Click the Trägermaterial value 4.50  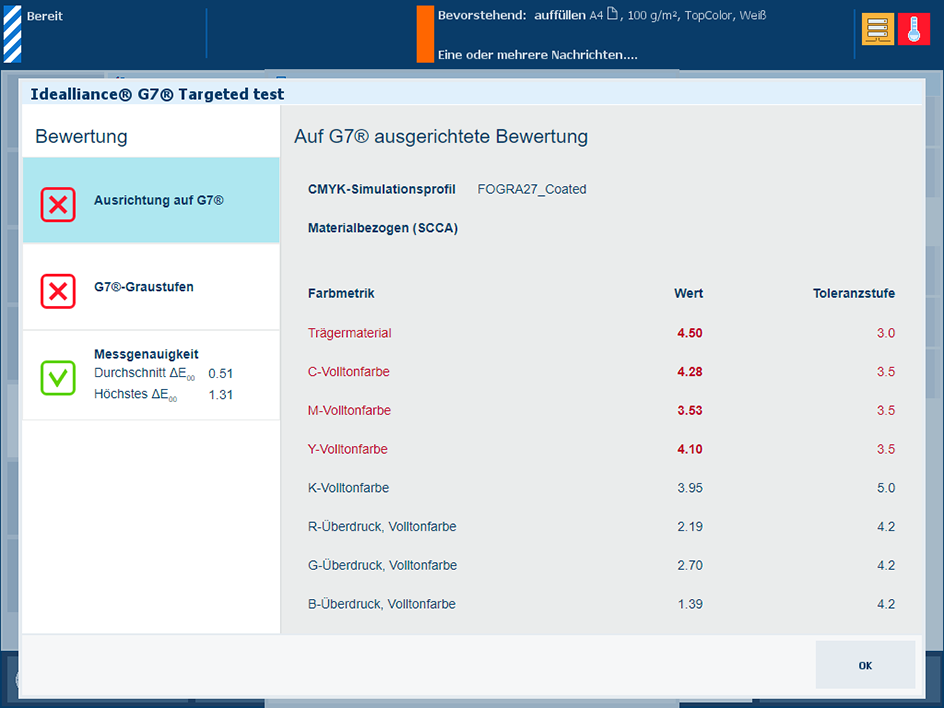[690, 333]
